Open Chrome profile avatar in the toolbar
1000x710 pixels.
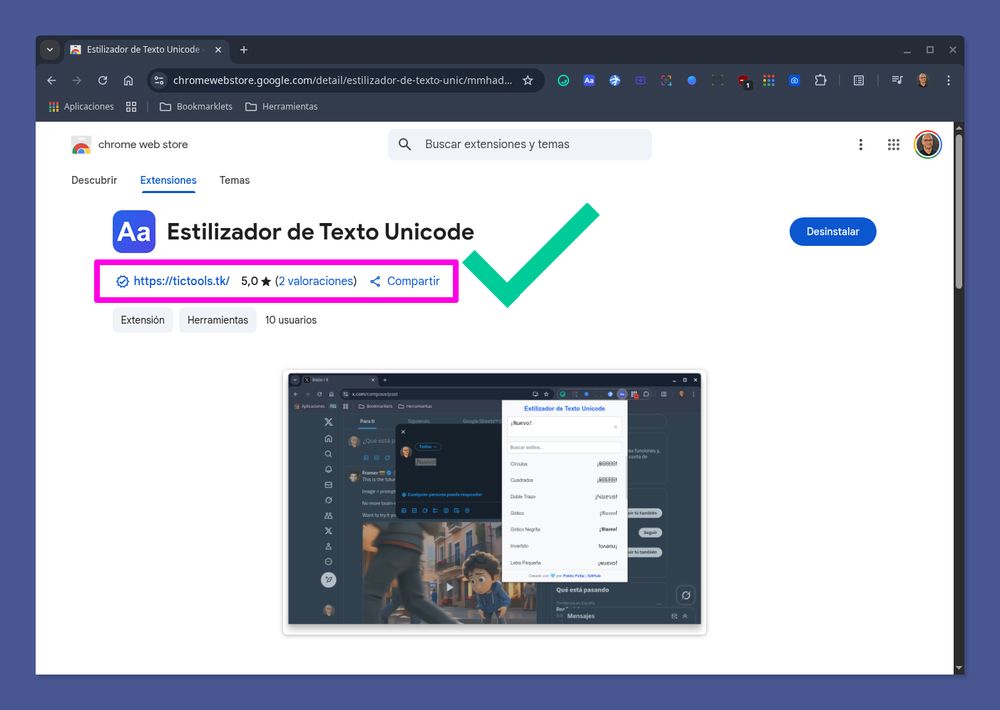click(x=923, y=80)
